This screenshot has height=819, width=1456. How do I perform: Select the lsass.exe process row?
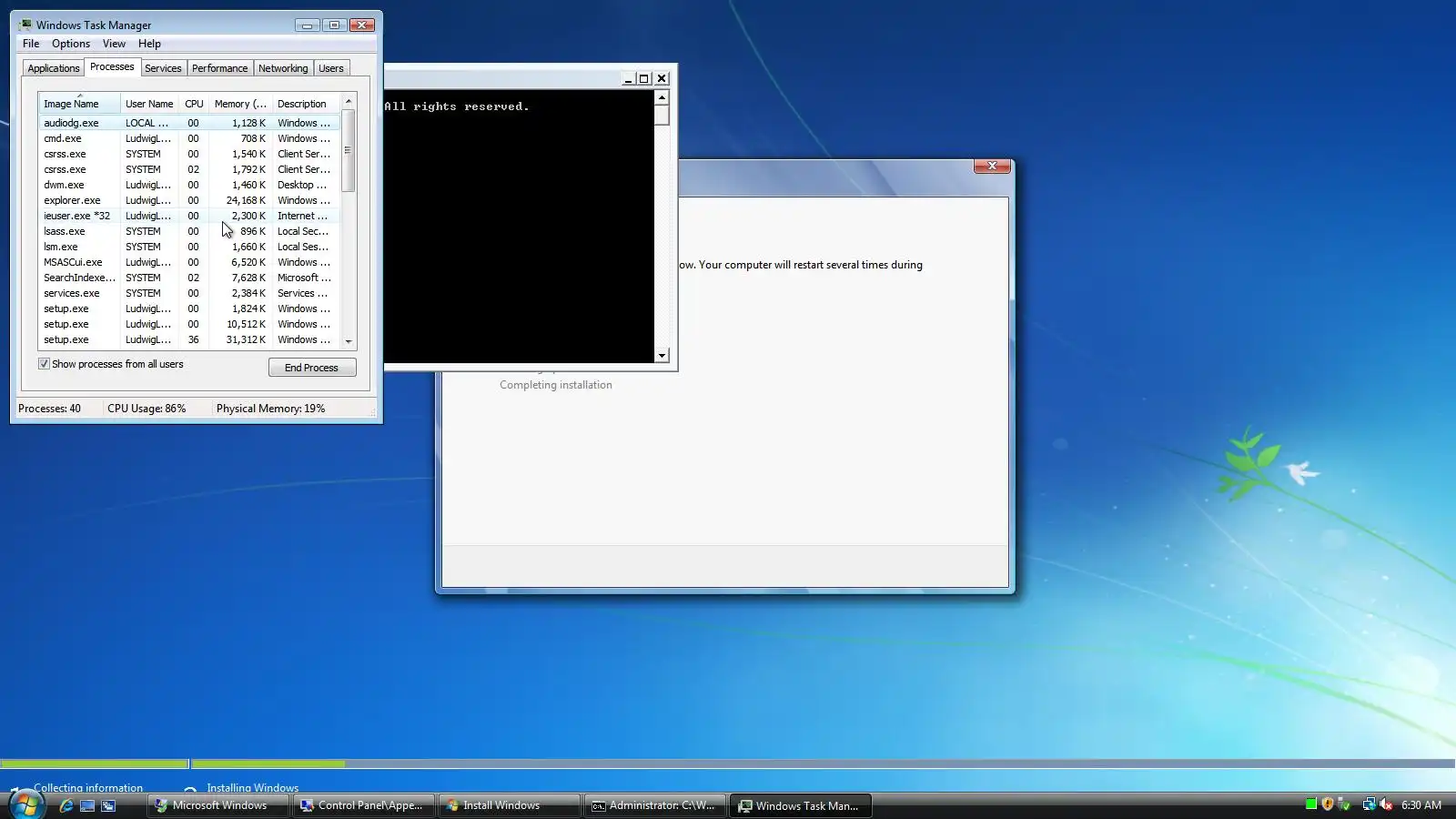pos(189,231)
